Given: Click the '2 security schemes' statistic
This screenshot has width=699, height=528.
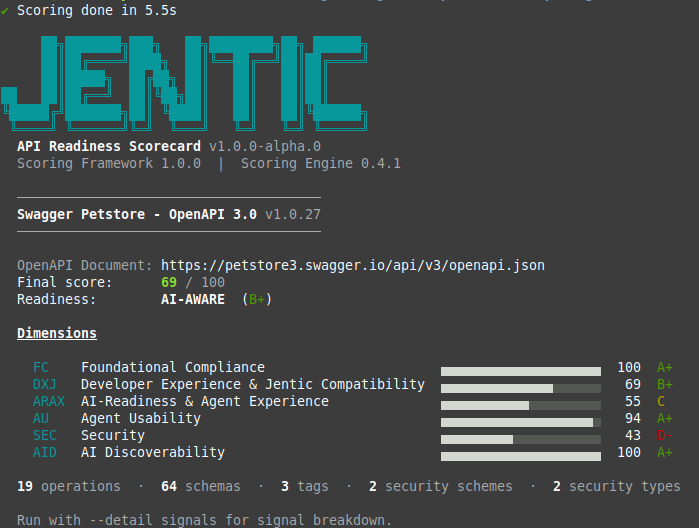Looking at the screenshot, I should pos(441,486).
